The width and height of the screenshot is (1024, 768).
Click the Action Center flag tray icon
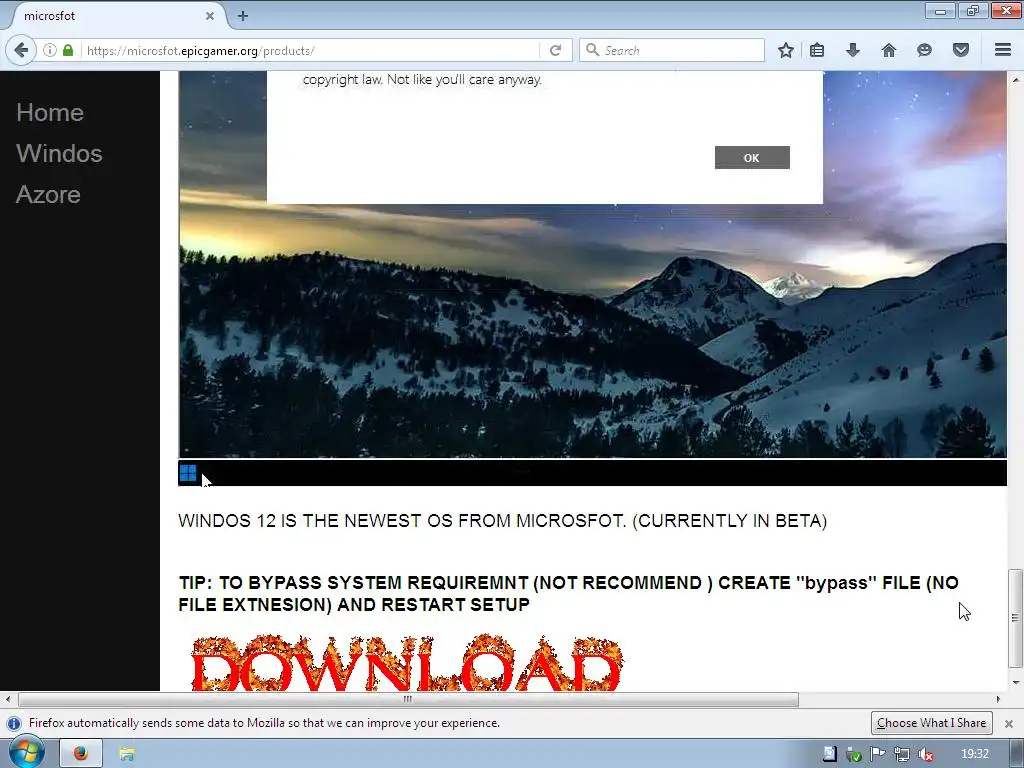(878, 754)
